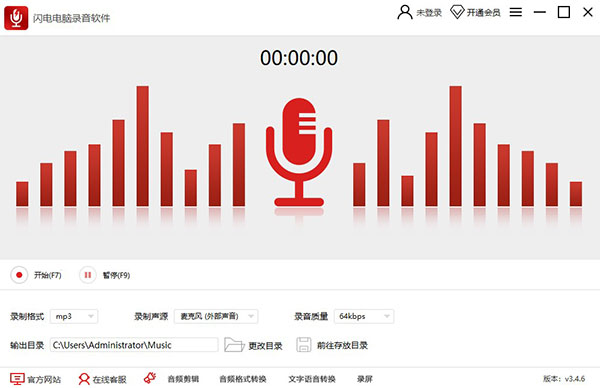Image resolution: width=600 pixels, height=388 pixels.
Task: Click the megaphone announcement icon
Action: click(x=150, y=378)
